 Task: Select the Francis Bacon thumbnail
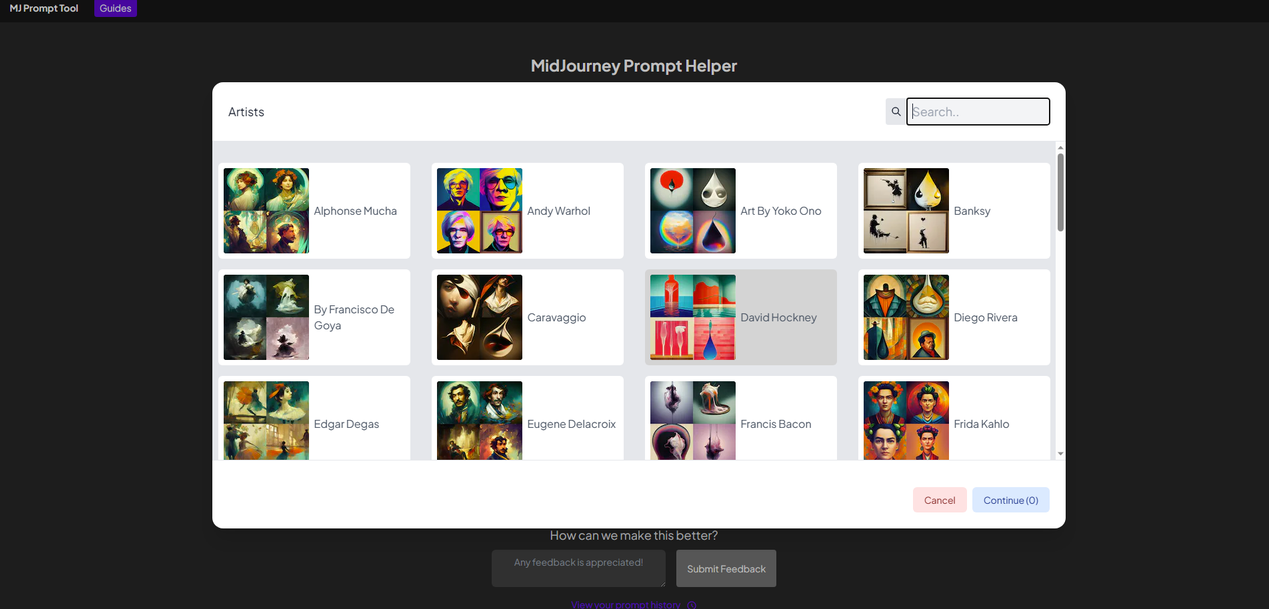(693, 420)
